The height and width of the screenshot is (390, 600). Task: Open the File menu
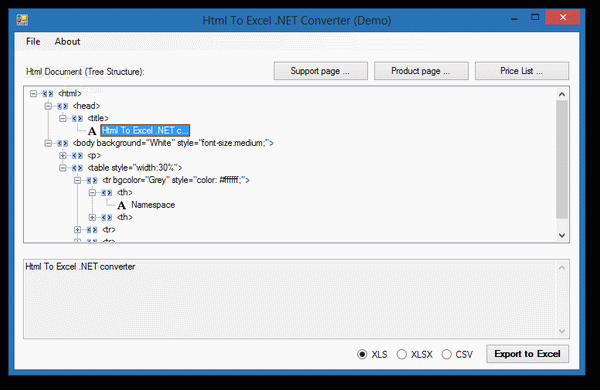(33, 41)
